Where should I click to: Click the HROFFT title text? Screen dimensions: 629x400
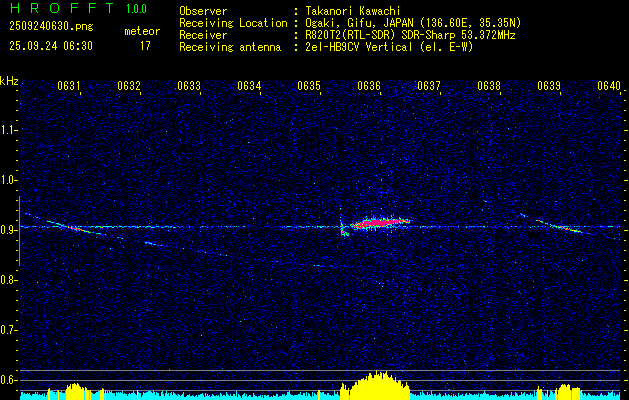point(62,8)
